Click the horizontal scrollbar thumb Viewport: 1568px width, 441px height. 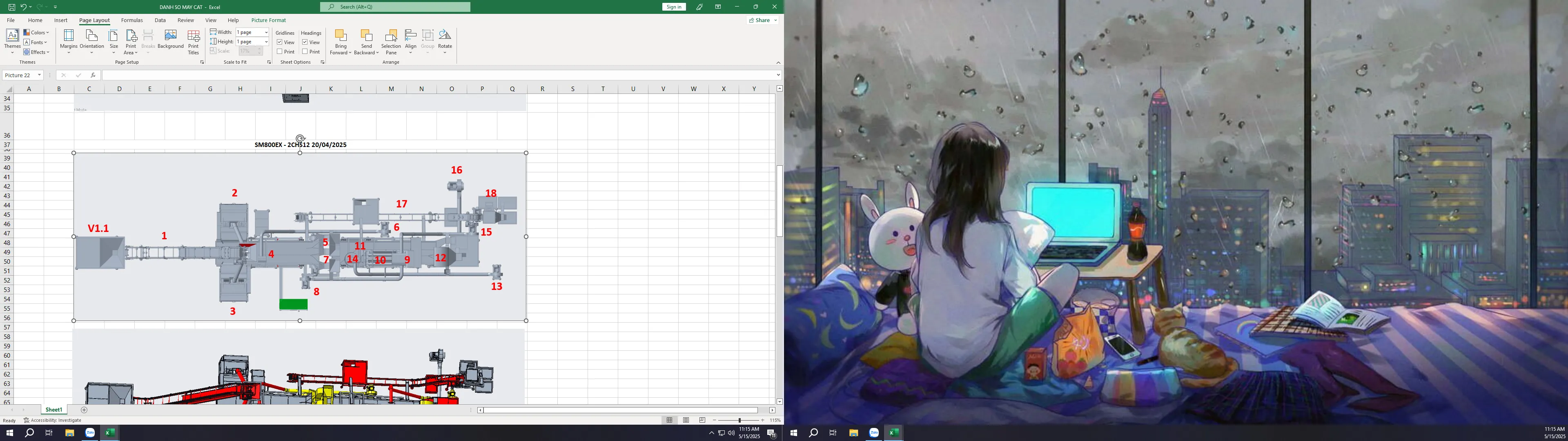click(621, 410)
